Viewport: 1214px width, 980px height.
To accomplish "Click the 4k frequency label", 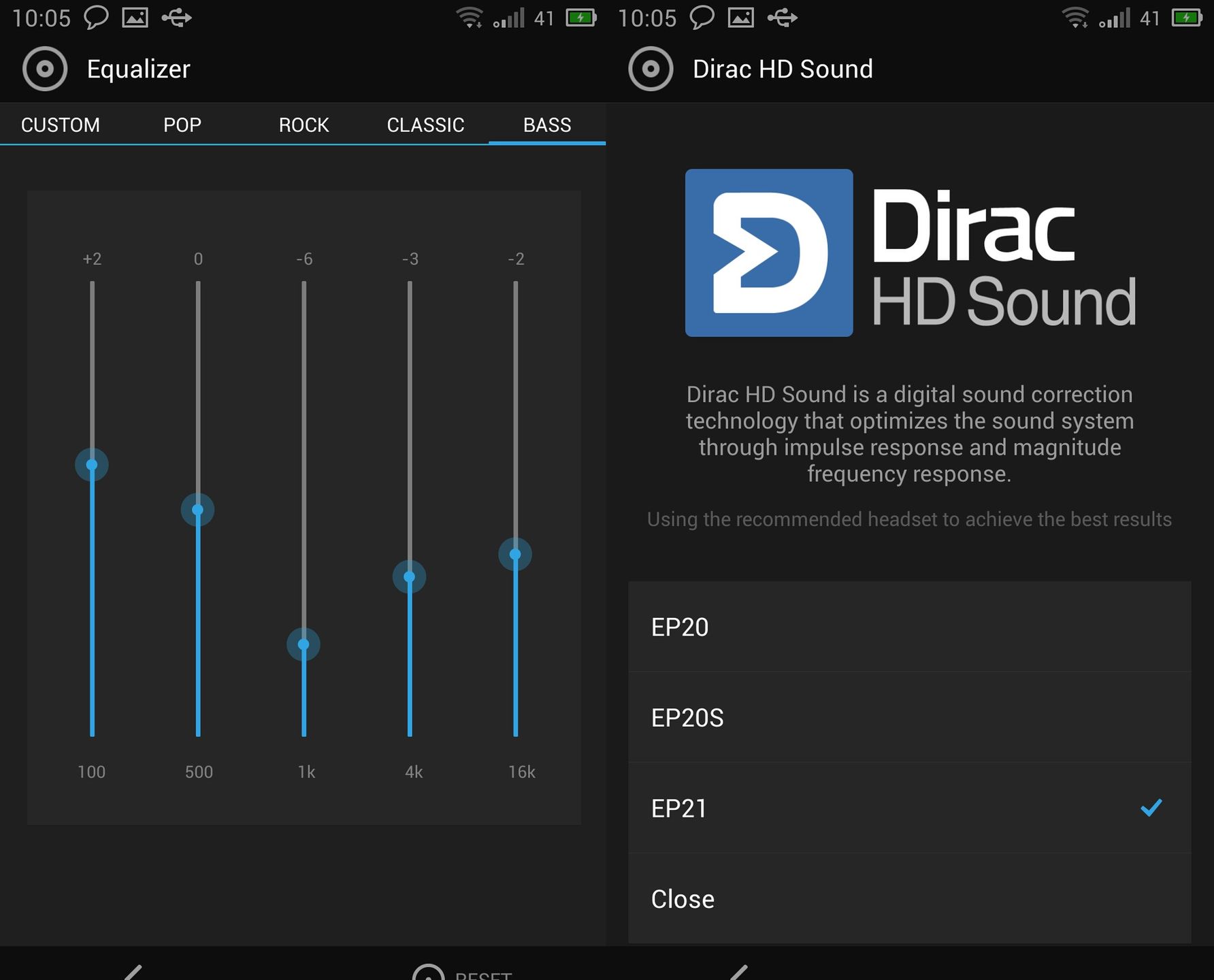I will pos(414,772).
